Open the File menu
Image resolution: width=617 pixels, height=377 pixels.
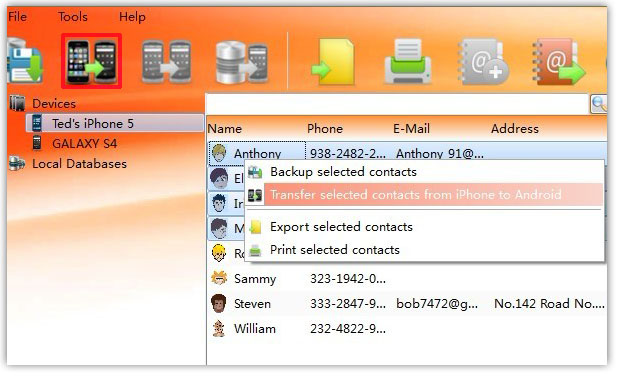[x=17, y=17]
